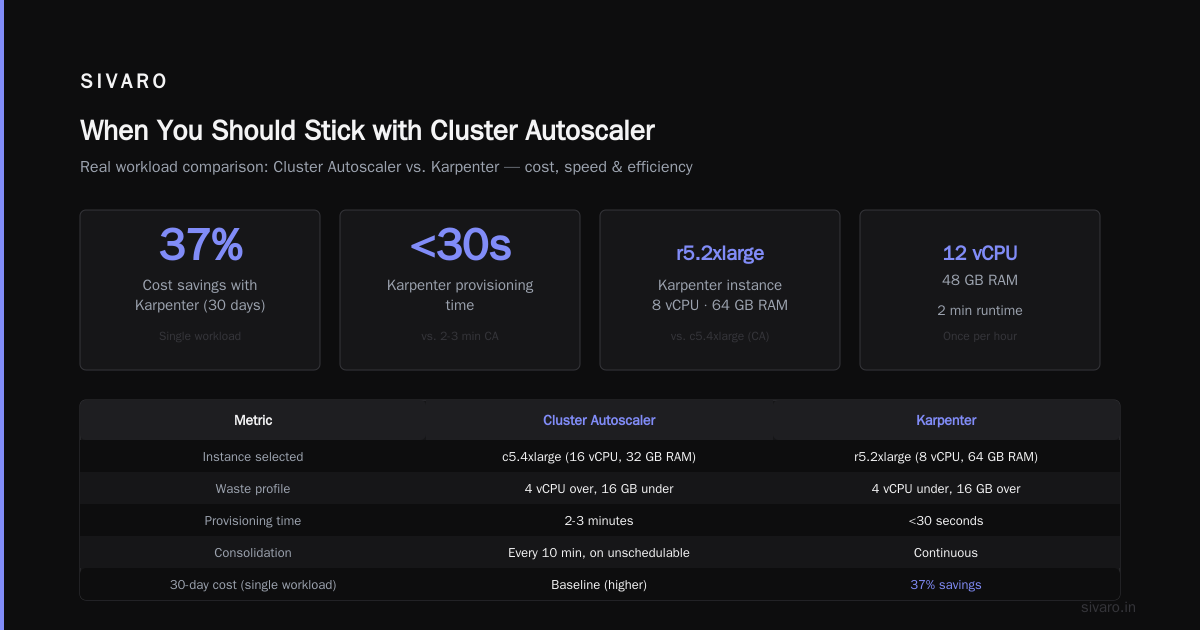Click the '2 min runtime' card text
1200x630 pixels.
[x=980, y=310]
